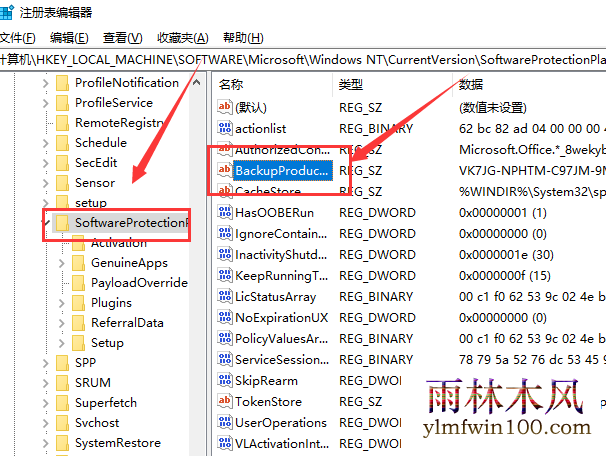Image resolution: width=606 pixels, height=456 pixels.
Task: Select the SystemRestore folder icon
Action: 63,443
